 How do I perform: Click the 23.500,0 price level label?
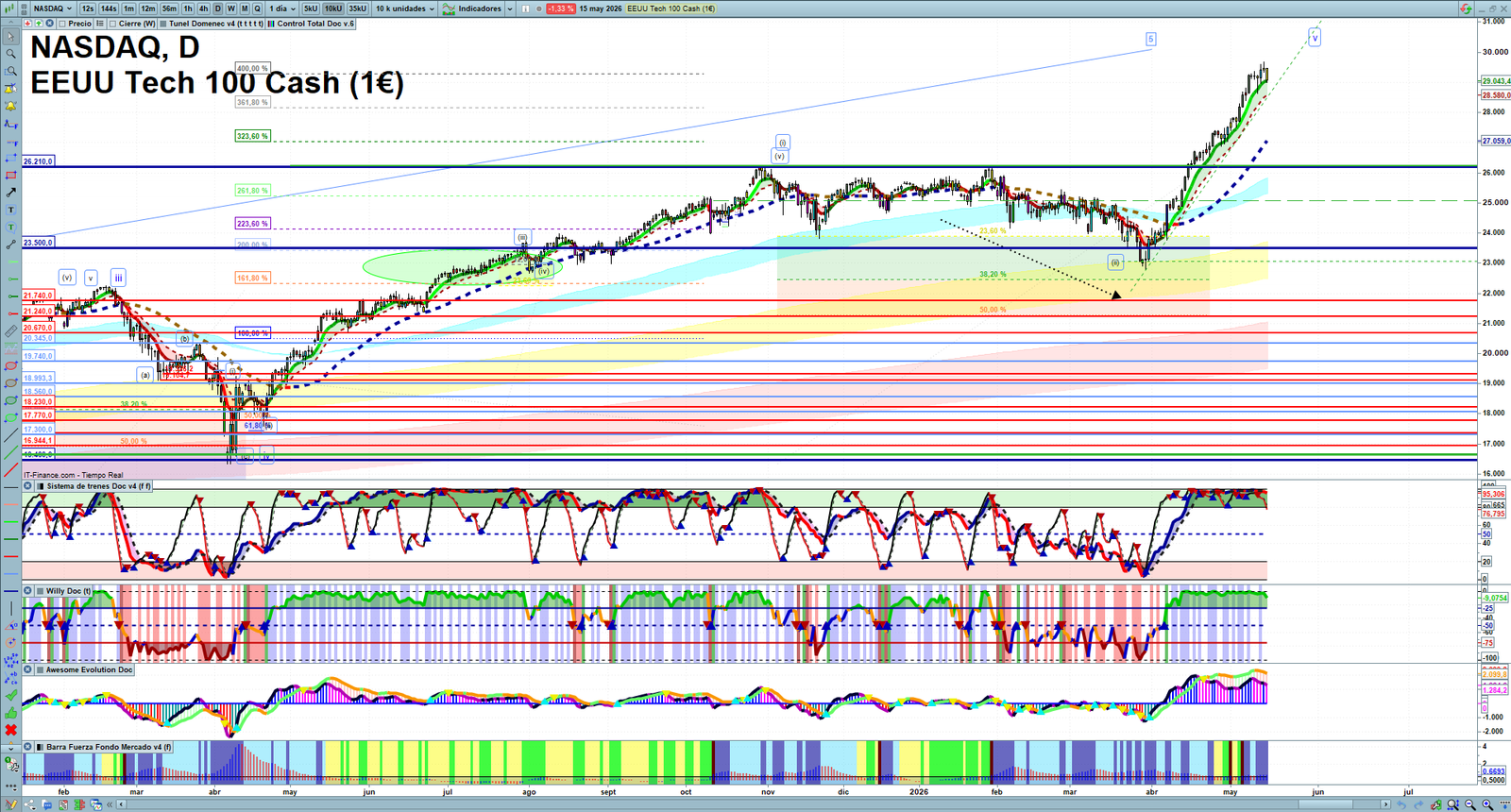pyautogui.click(x=39, y=243)
